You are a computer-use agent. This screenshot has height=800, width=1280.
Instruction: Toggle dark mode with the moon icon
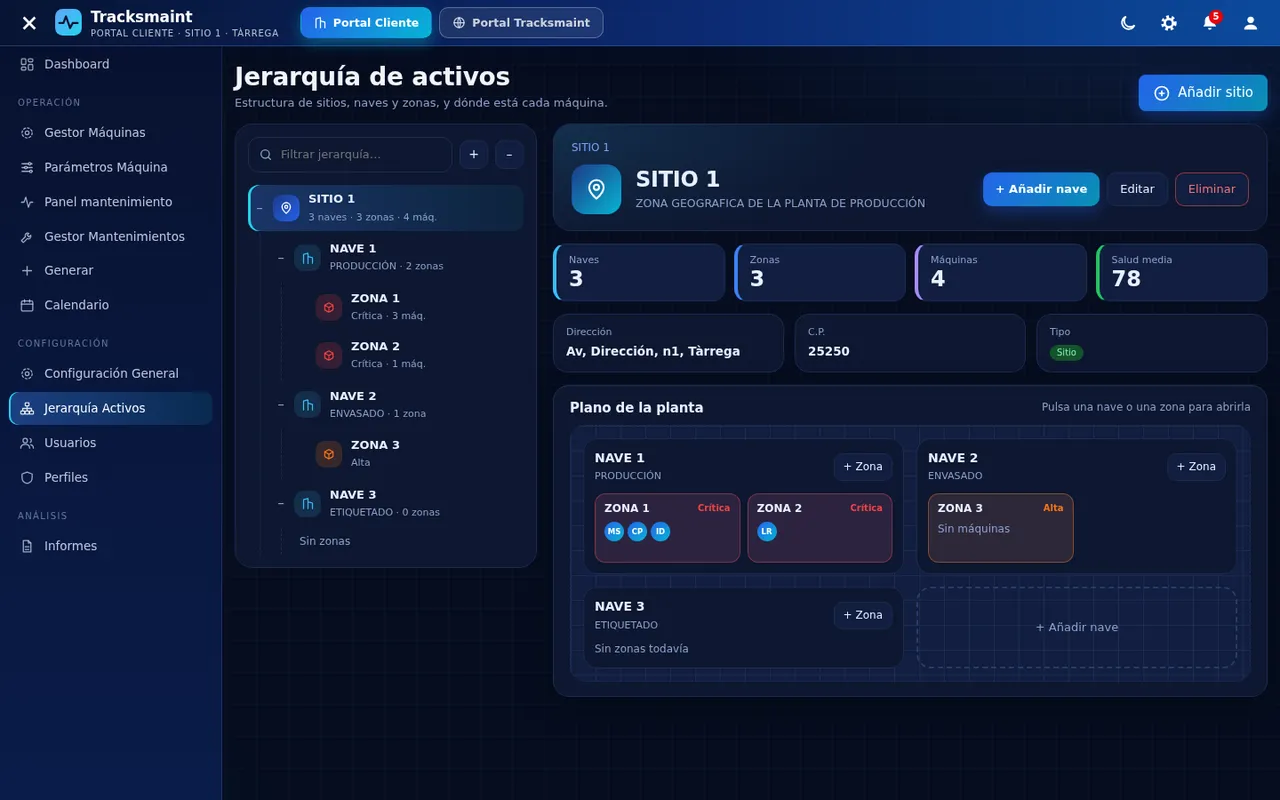coord(1128,23)
